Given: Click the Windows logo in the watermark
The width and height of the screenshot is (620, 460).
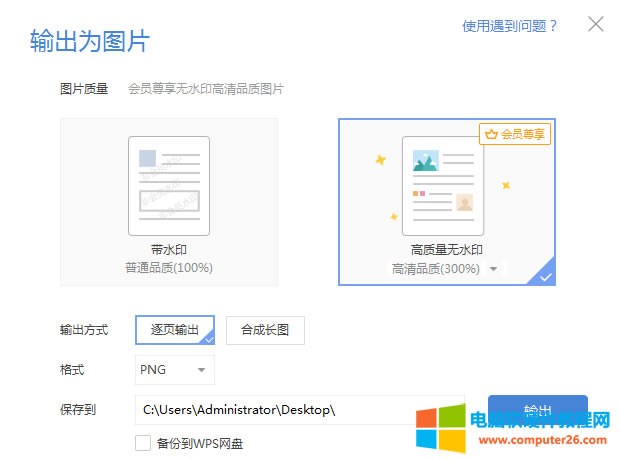Looking at the screenshot, I should [442, 427].
